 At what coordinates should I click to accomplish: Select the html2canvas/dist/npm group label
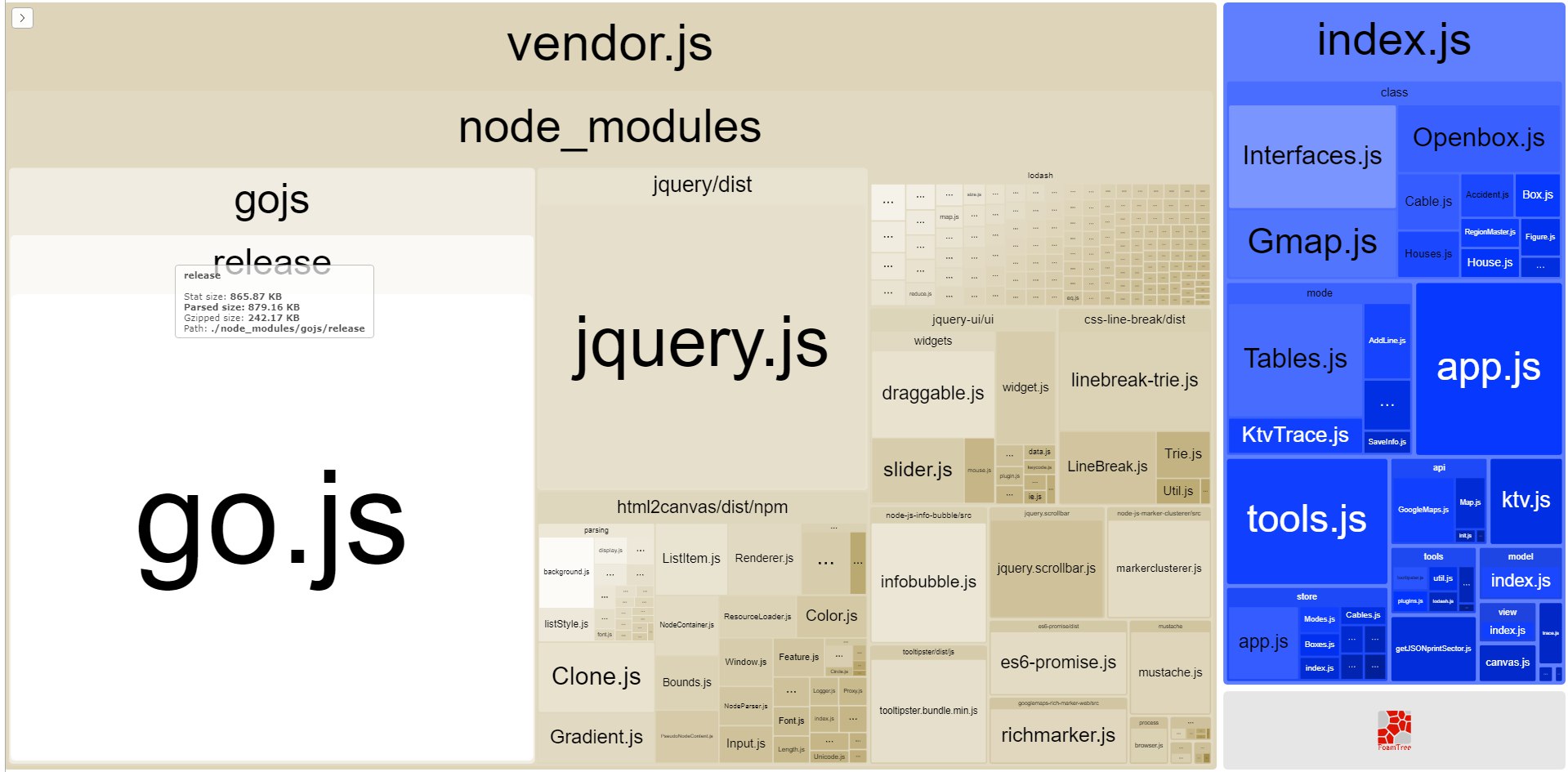tap(702, 507)
